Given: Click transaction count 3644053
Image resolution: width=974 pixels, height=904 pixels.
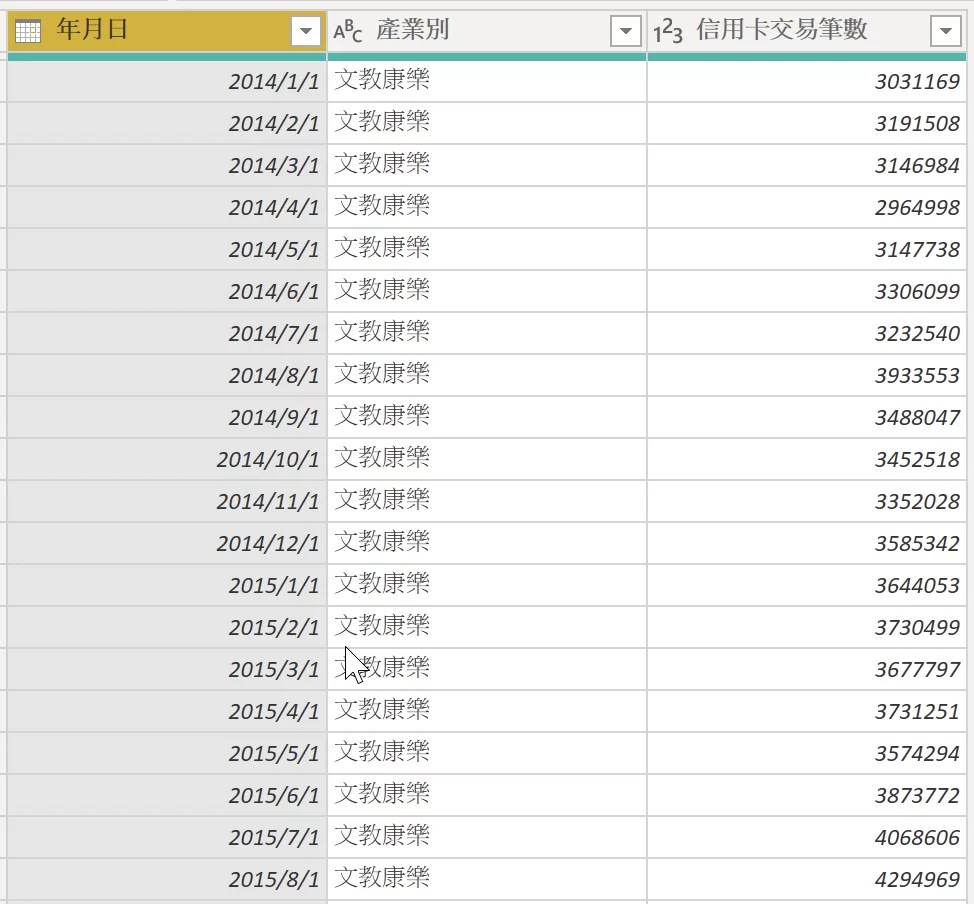Looking at the screenshot, I should (x=807, y=585).
